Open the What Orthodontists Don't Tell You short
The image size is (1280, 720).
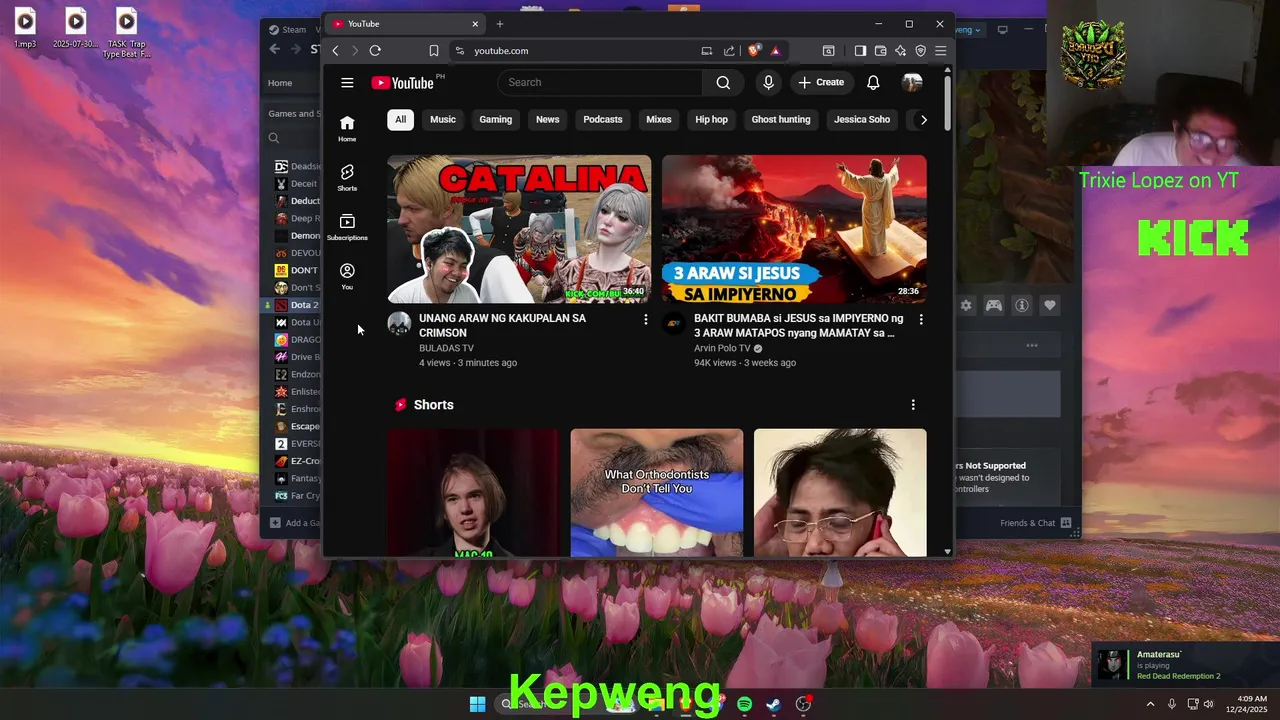pyautogui.click(x=657, y=492)
